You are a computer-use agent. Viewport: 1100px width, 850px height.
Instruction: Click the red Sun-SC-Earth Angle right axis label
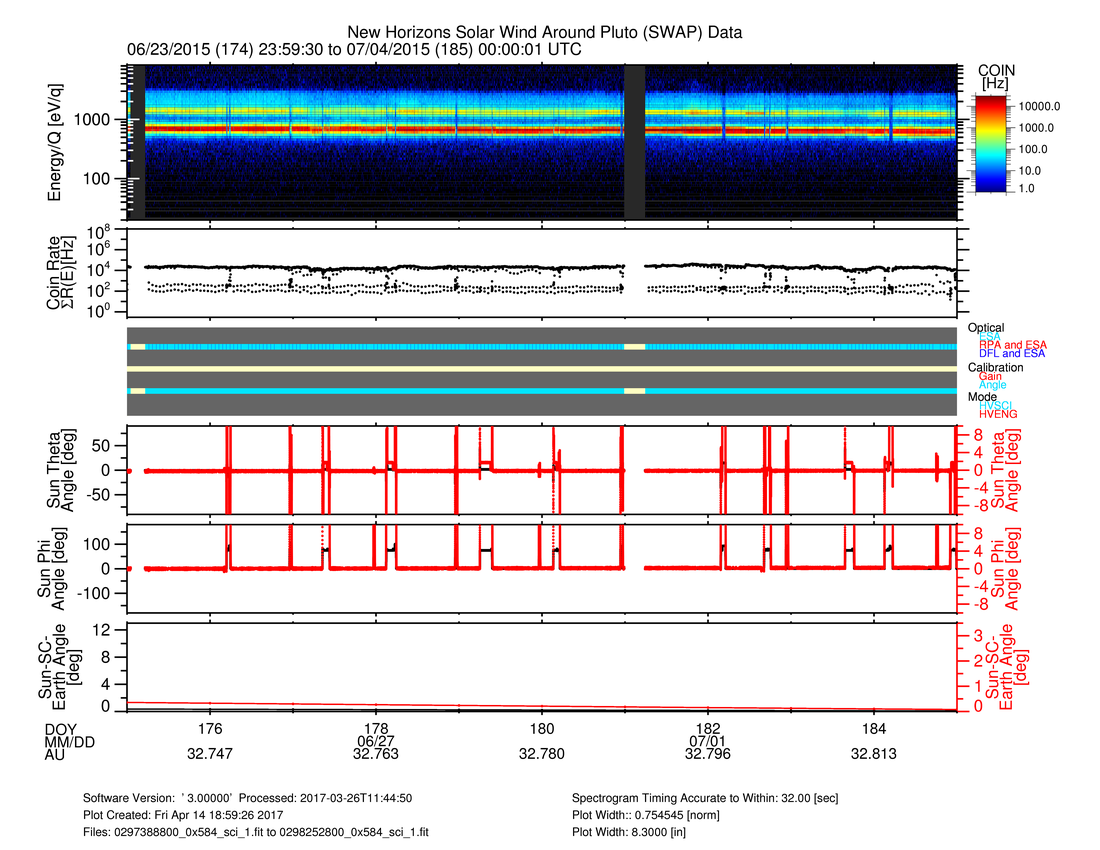click(1006, 661)
